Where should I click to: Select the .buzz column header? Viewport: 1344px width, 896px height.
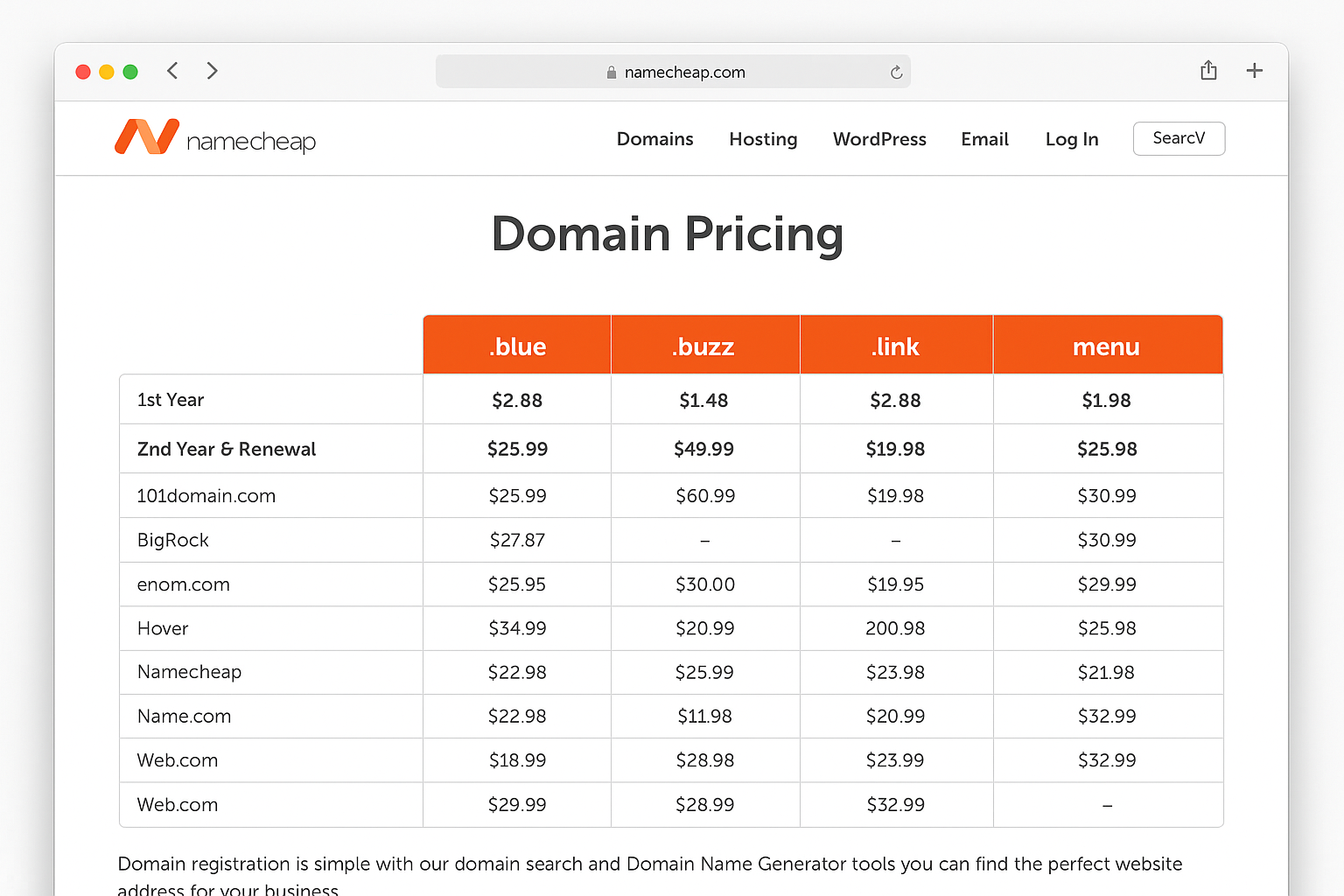[705, 346]
